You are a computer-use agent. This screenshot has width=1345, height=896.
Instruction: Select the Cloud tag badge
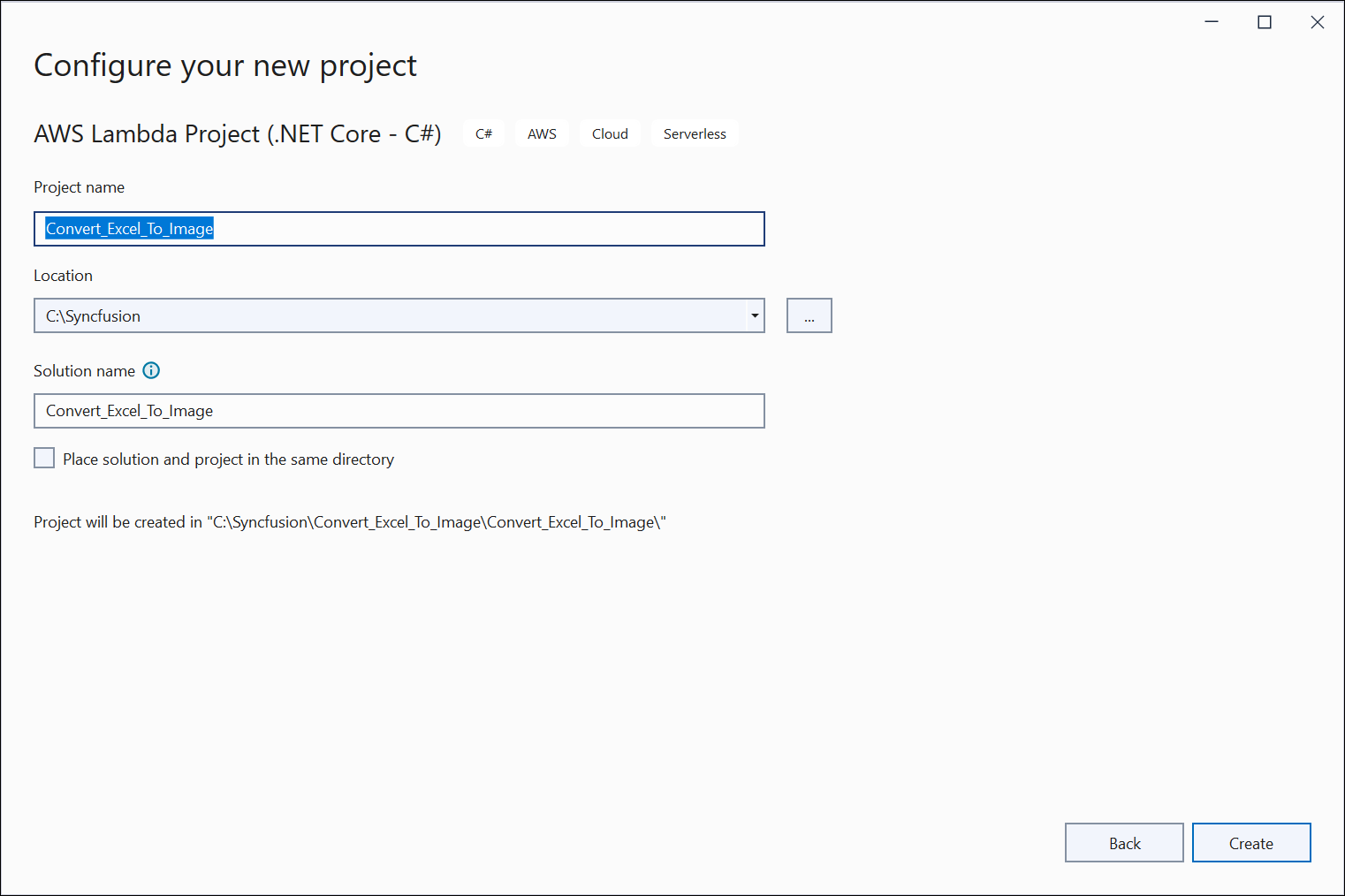point(610,134)
